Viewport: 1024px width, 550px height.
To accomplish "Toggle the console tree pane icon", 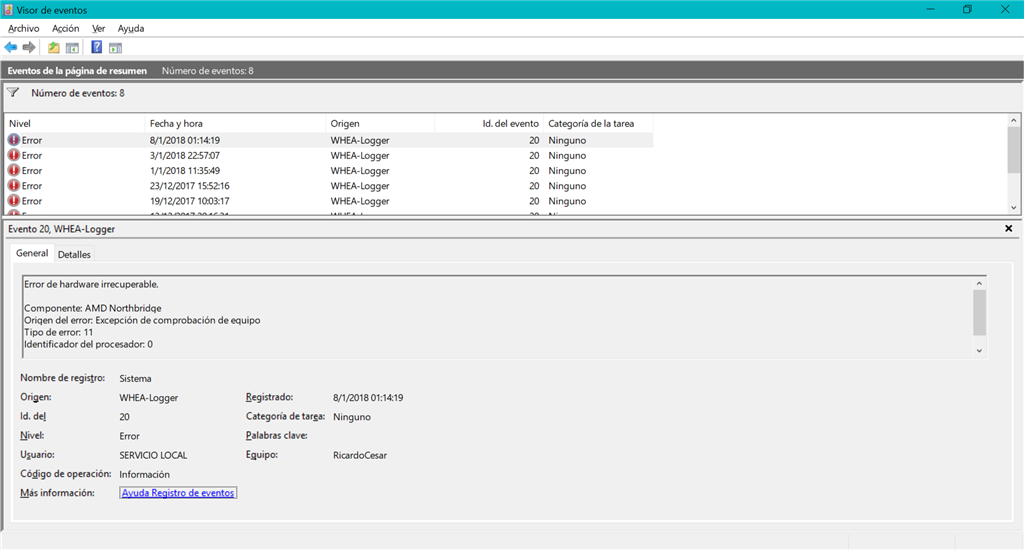I will 72,48.
